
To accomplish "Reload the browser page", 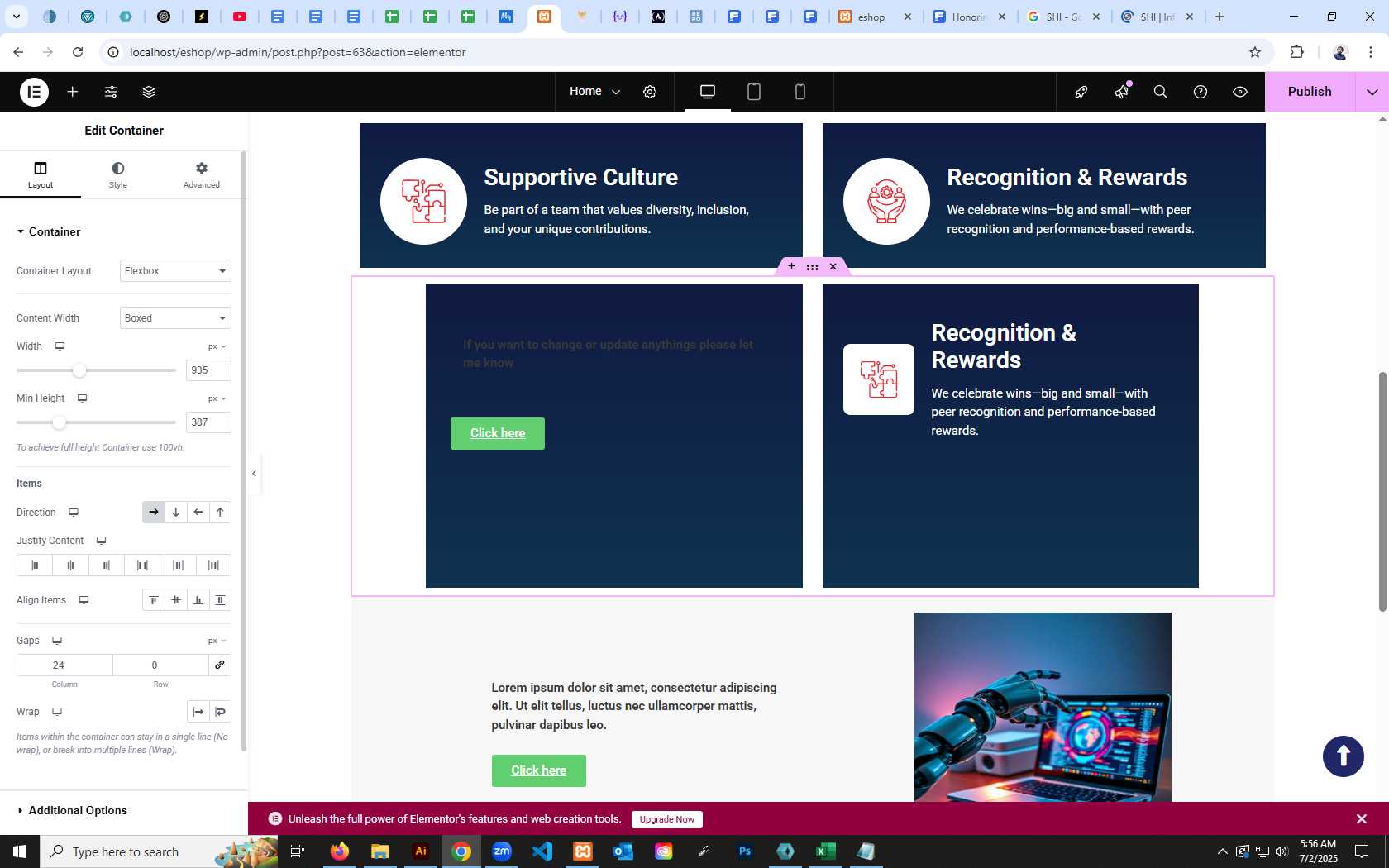I will [78, 52].
